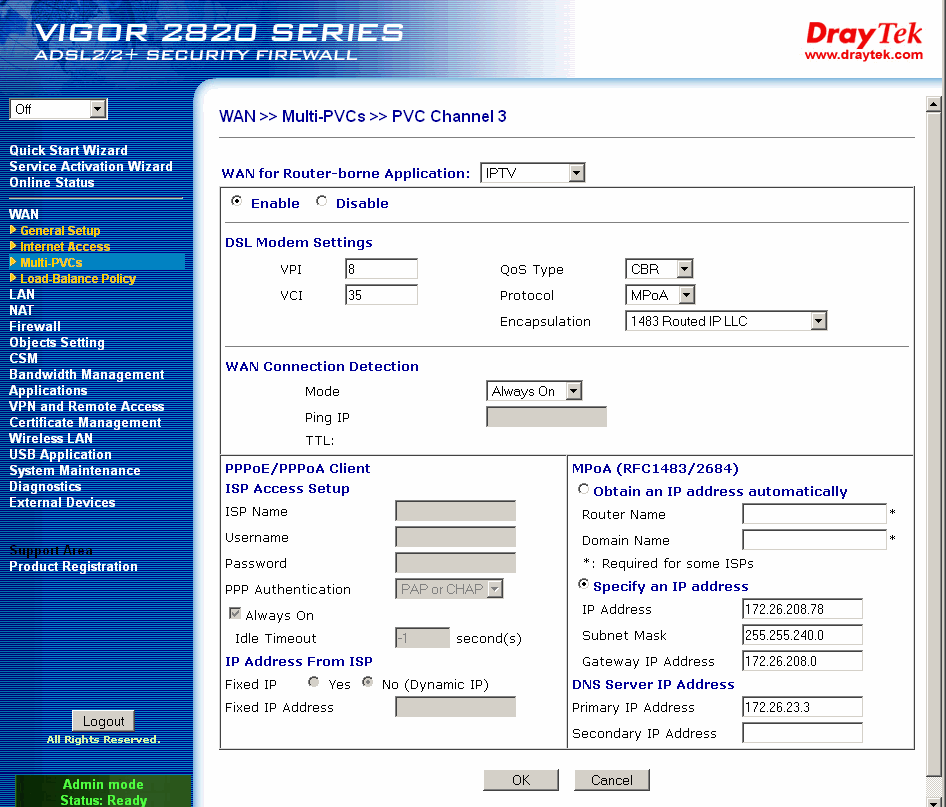
Task: Open USB Application menu
Action: click(x=60, y=455)
